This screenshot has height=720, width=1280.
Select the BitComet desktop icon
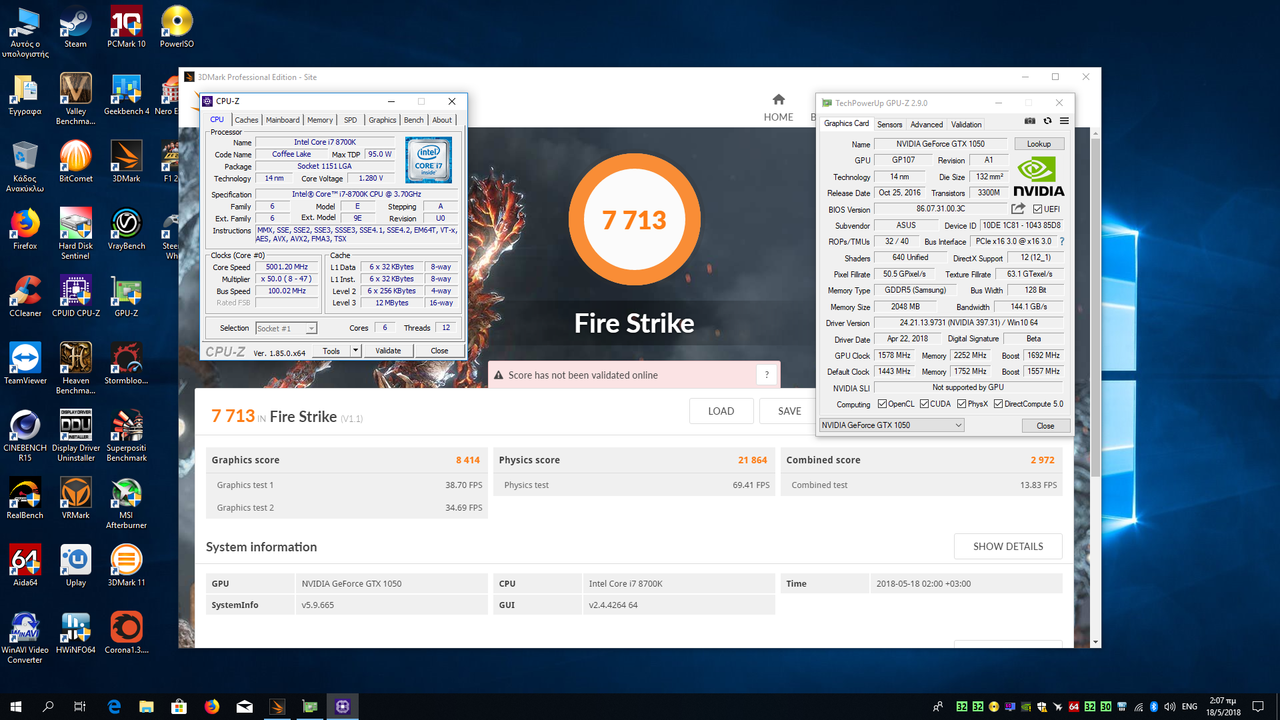coord(75,162)
